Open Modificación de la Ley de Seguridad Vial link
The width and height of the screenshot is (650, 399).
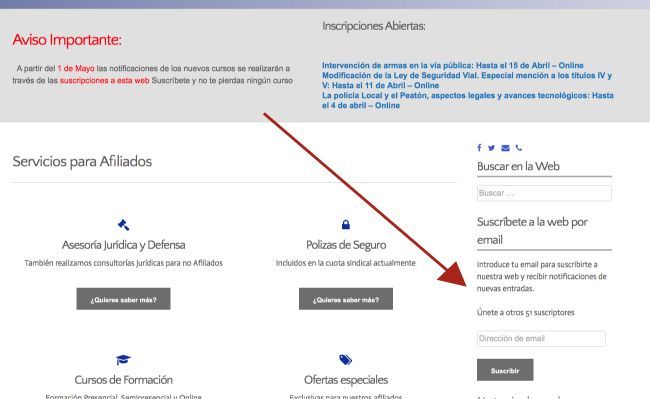pos(467,80)
